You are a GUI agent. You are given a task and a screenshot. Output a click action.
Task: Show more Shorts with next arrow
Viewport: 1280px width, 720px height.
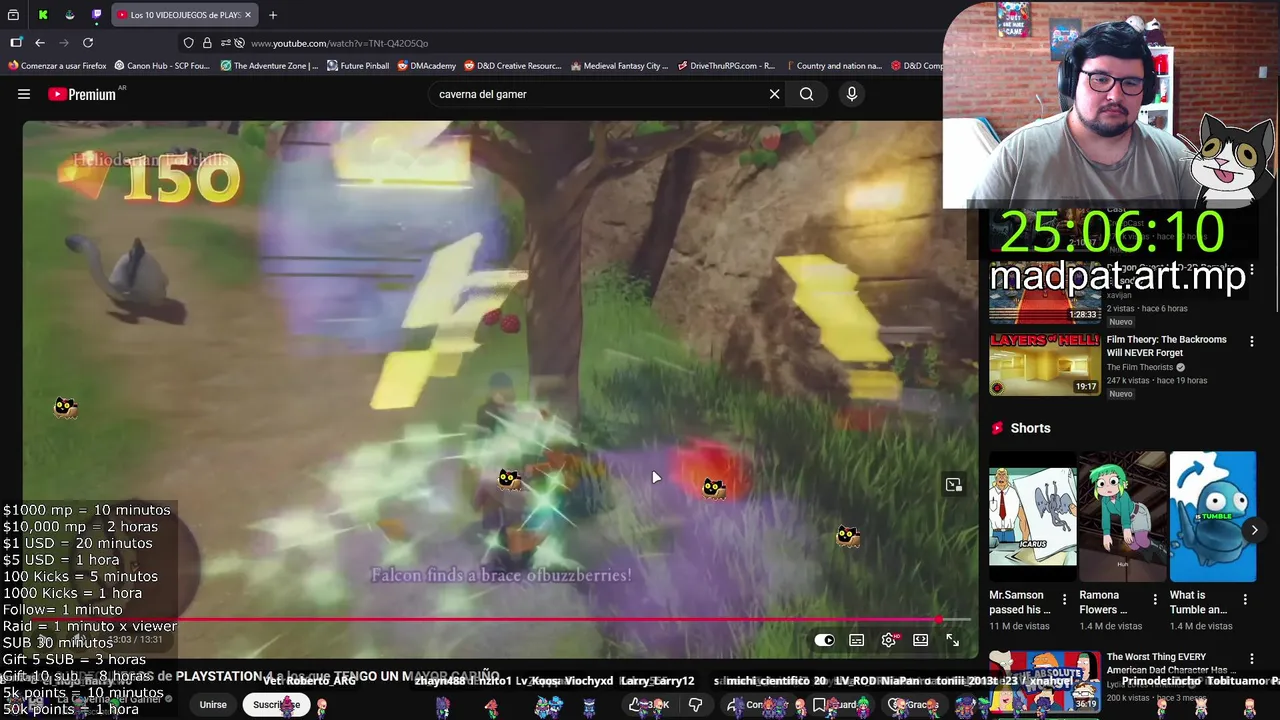pos(1254,530)
